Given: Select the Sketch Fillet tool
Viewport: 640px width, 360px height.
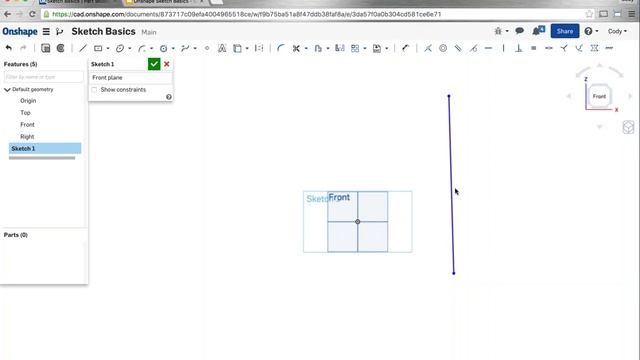Looking at the screenshot, I should [280, 48].
